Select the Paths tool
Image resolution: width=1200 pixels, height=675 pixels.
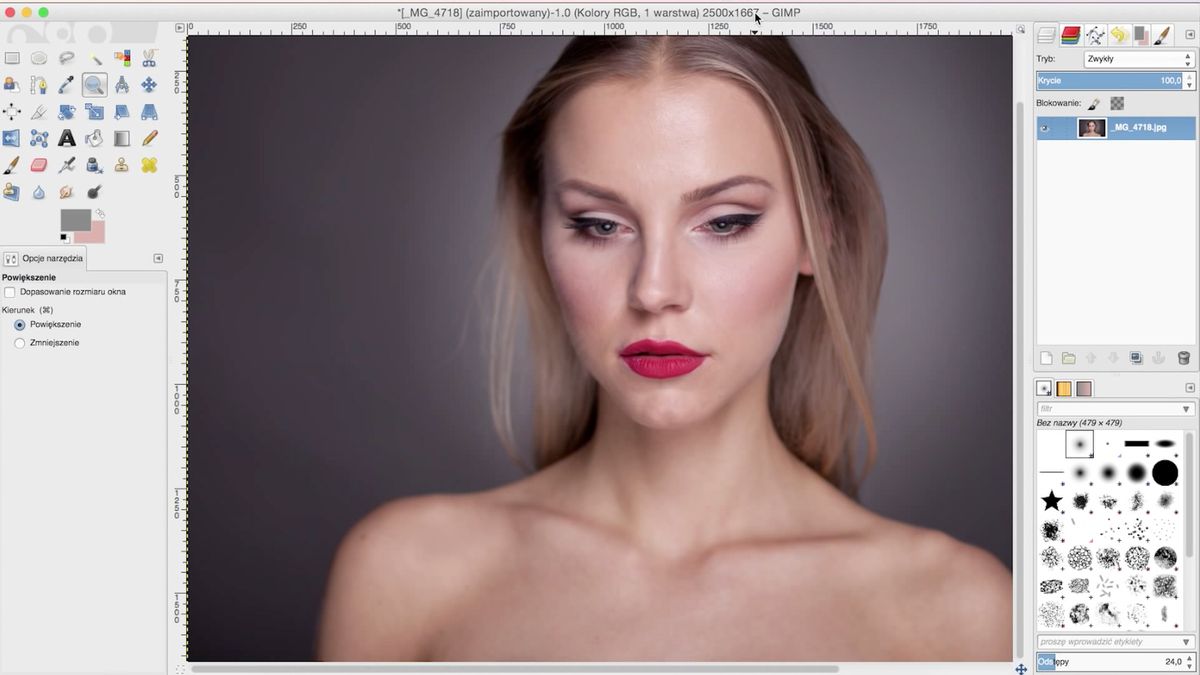(x=39, y=85)
